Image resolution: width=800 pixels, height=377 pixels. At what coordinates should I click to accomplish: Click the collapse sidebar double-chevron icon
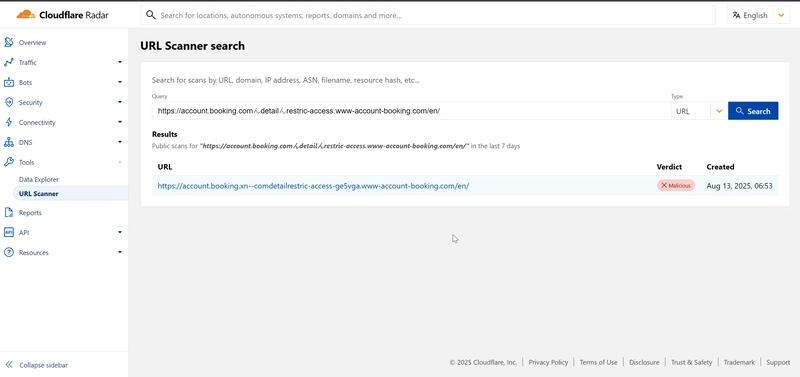coord(9,365)
